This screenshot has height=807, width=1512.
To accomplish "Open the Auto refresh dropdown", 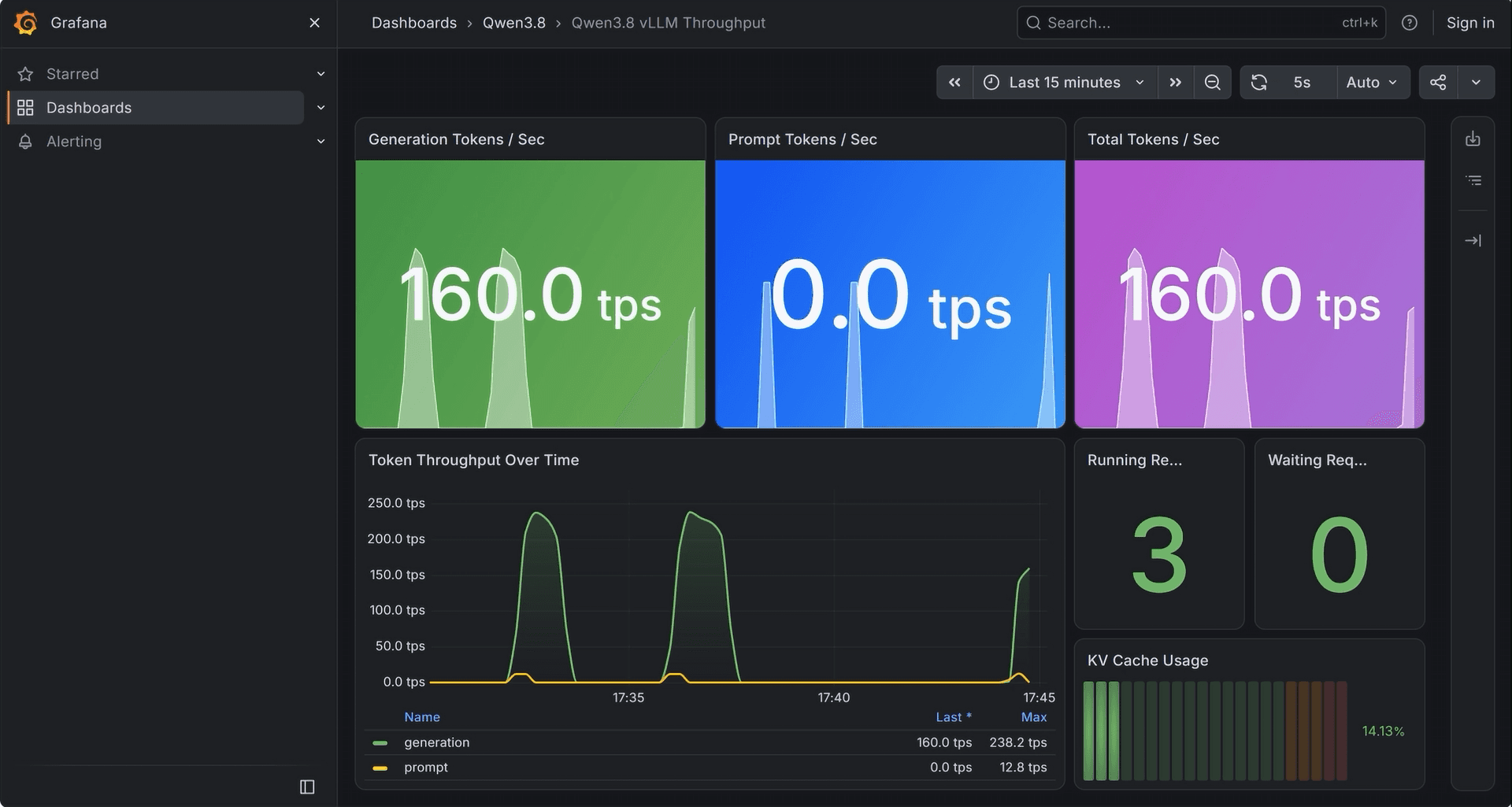I will click(1373, 83).
